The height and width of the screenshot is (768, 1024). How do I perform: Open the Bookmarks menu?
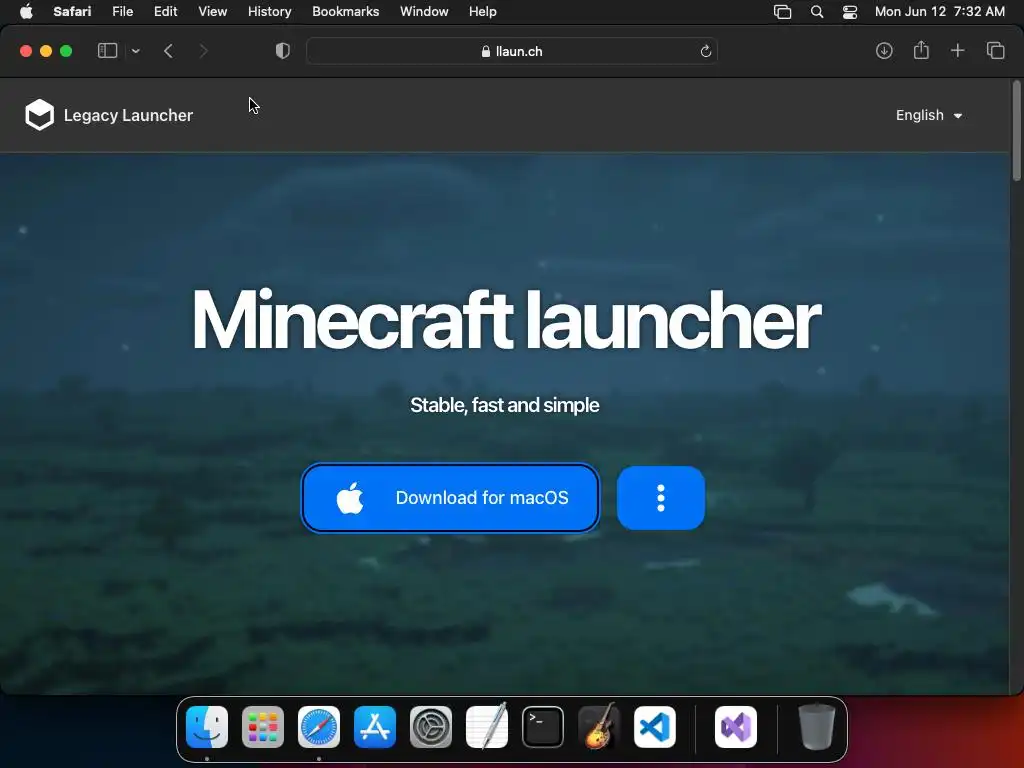(345, 11)
